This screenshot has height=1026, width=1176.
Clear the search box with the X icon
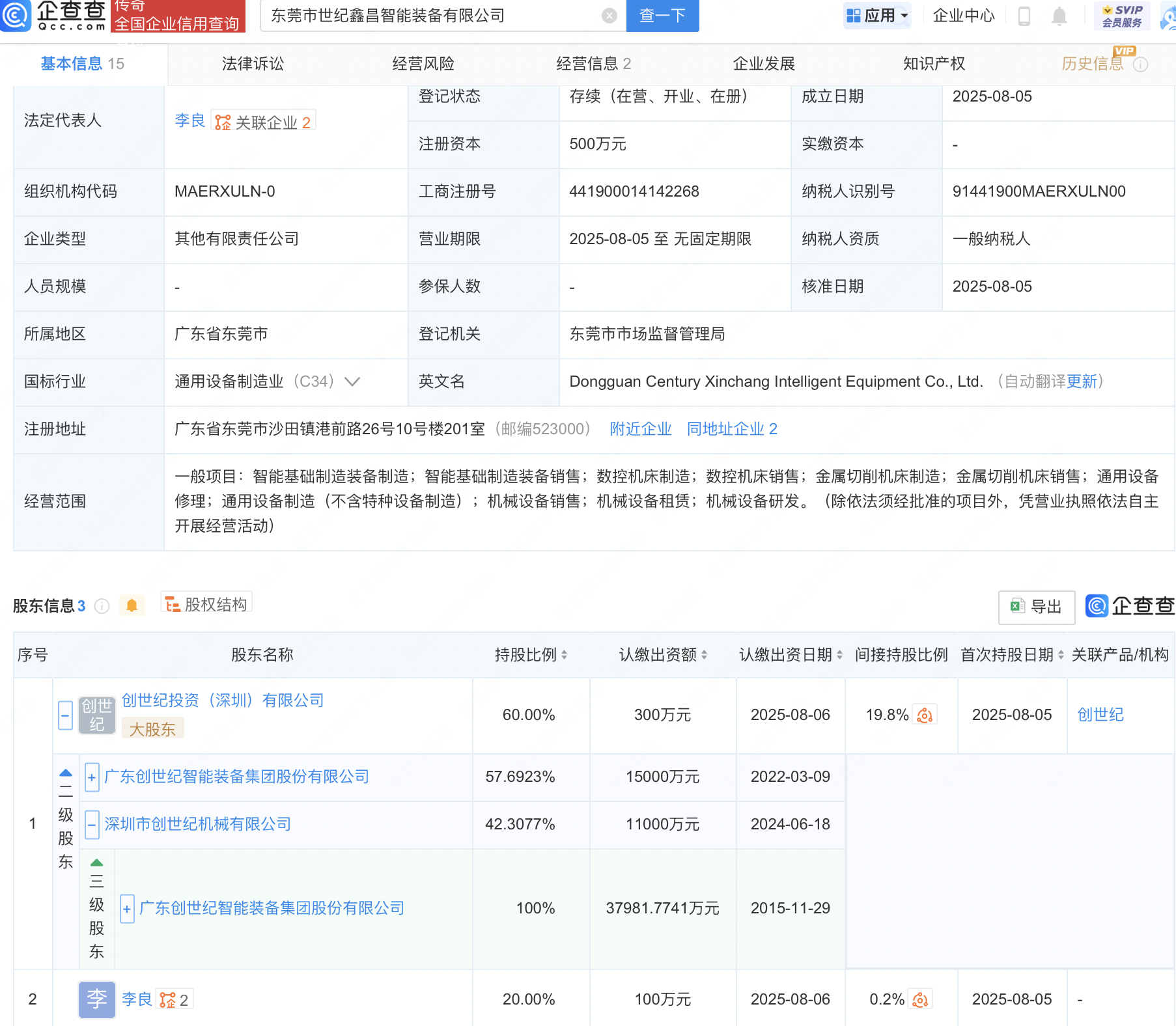609,16
